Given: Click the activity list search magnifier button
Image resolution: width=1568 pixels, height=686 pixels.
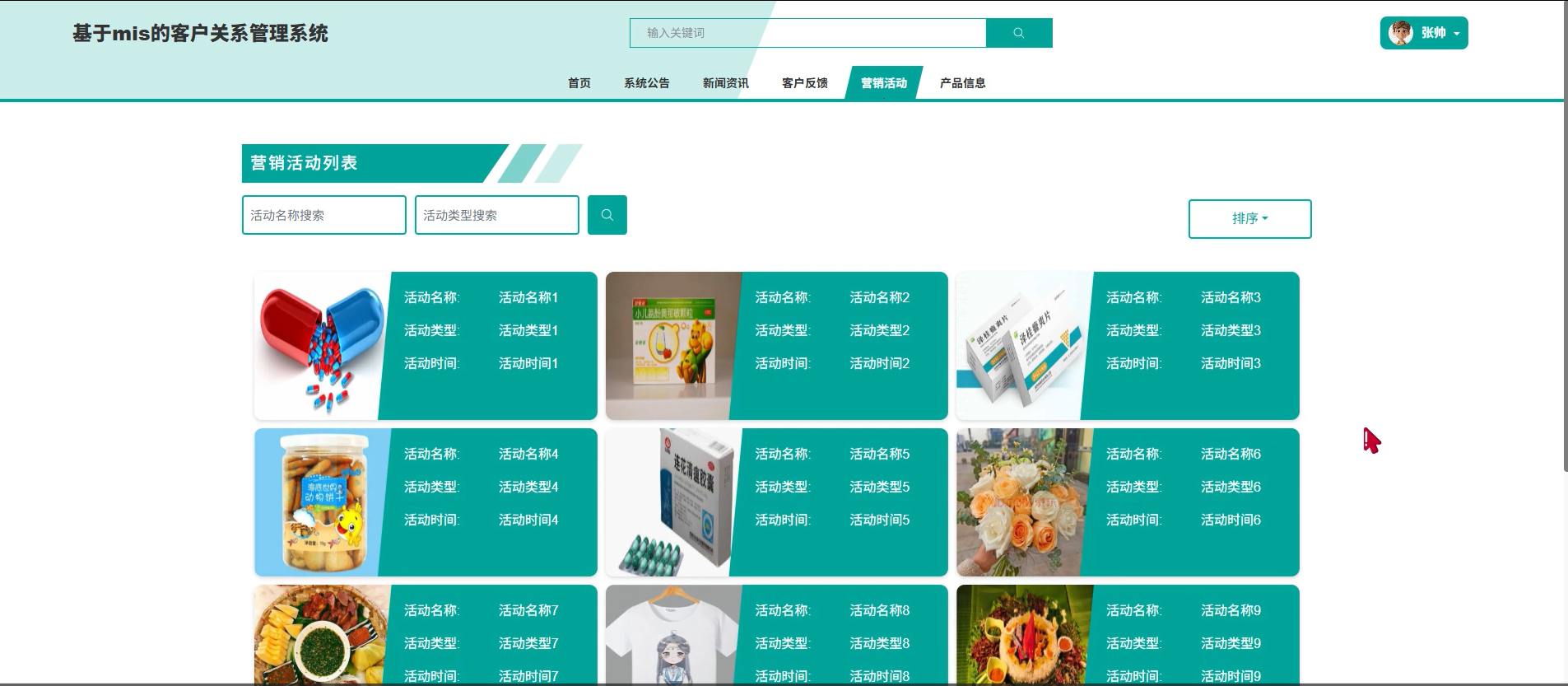Looking at the screenshot, I should 607,215.
